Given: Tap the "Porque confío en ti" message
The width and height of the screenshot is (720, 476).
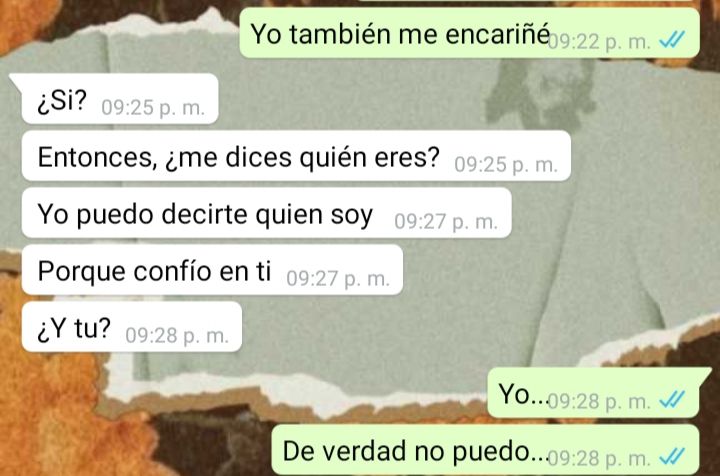Looking at the screenshot, I should pyautogui.click(x=212, y=269).
